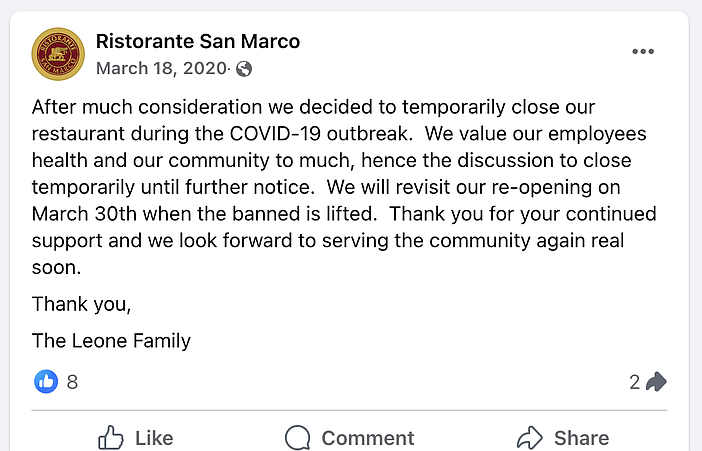Click the shares arrow icon beside 2
The height and width of the screenshot is (451, 702).
656,382
